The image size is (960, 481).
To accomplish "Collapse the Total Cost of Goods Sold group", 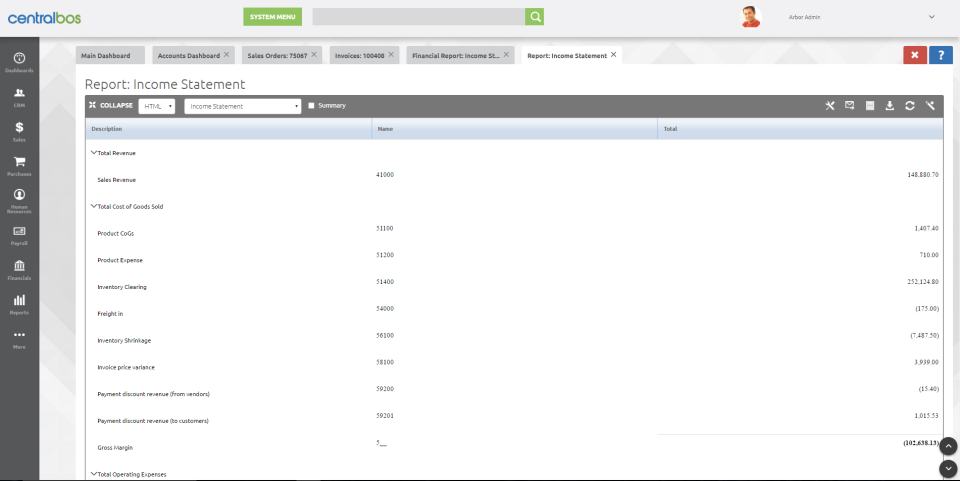I will click(x=94, y=206).
